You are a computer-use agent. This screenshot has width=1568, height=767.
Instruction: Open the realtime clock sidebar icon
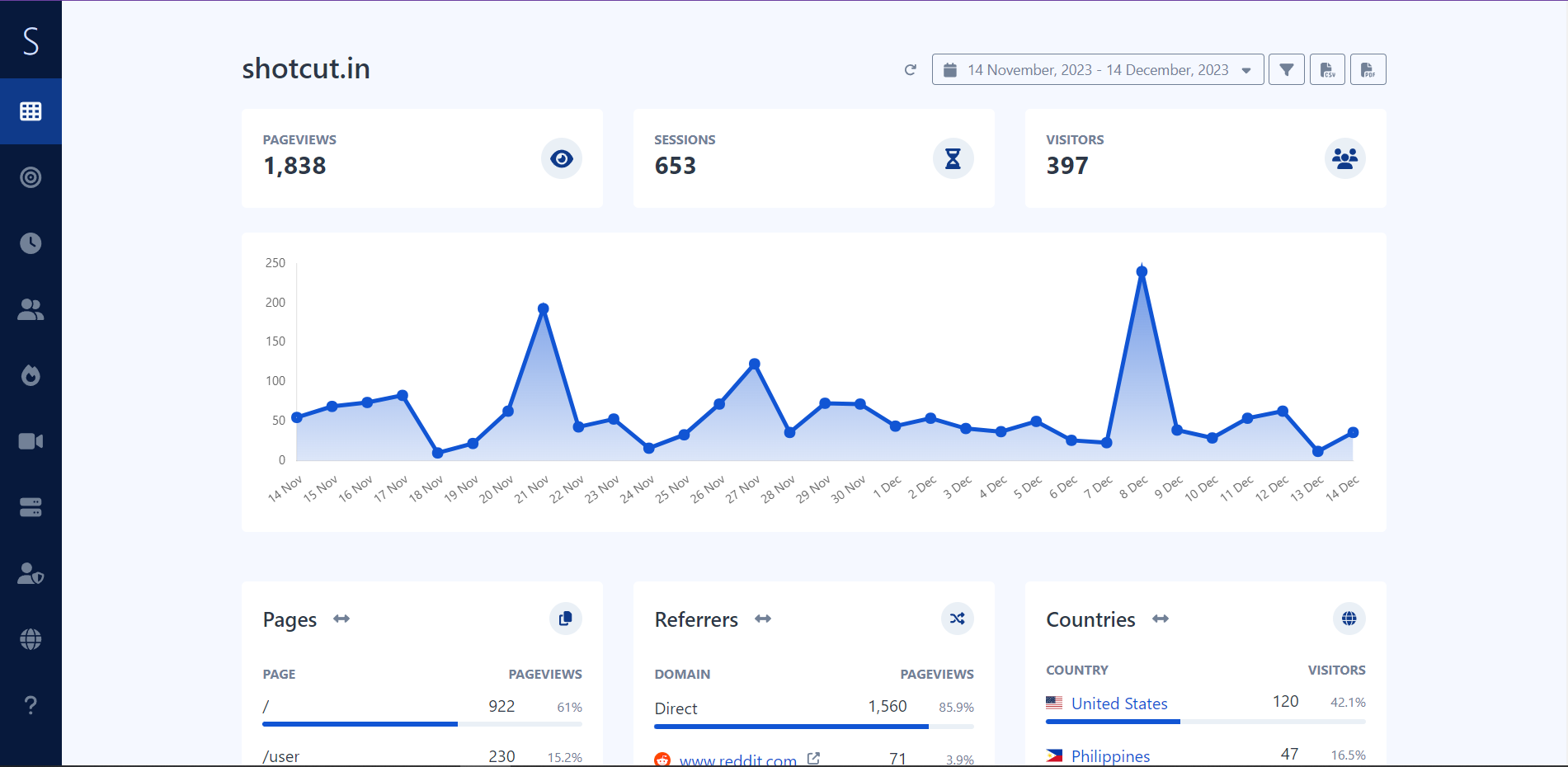[31, 243]
